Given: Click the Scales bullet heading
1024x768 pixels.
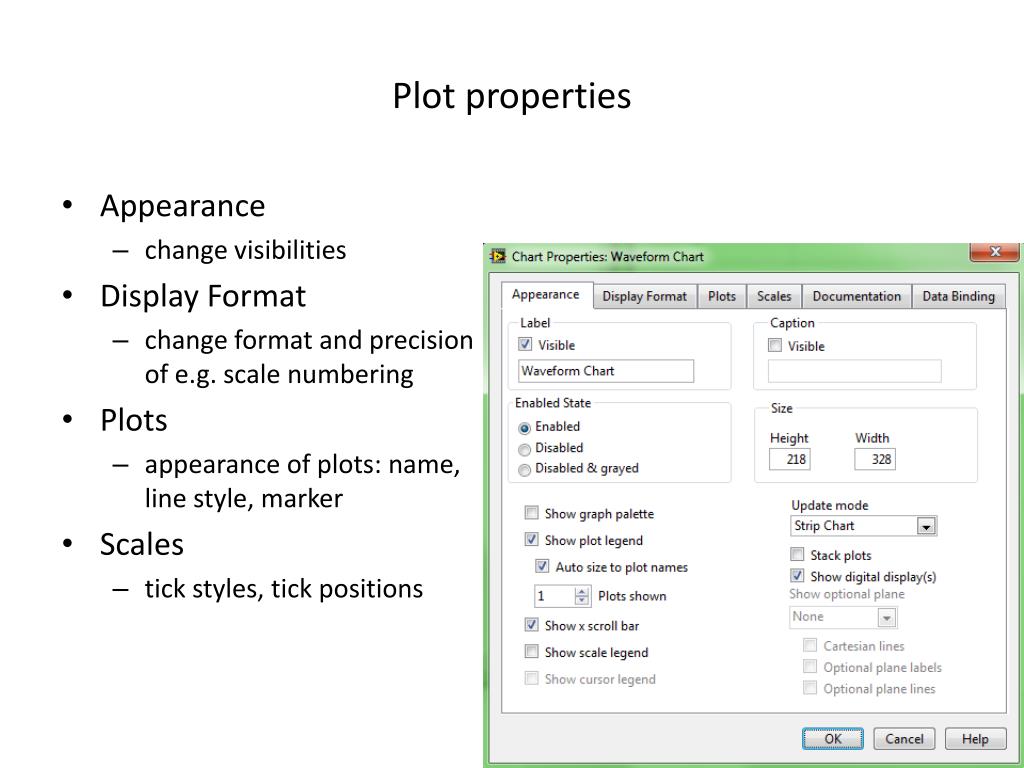Looking at the screenshot, I should pyautogui.click(x=142, y=544).
